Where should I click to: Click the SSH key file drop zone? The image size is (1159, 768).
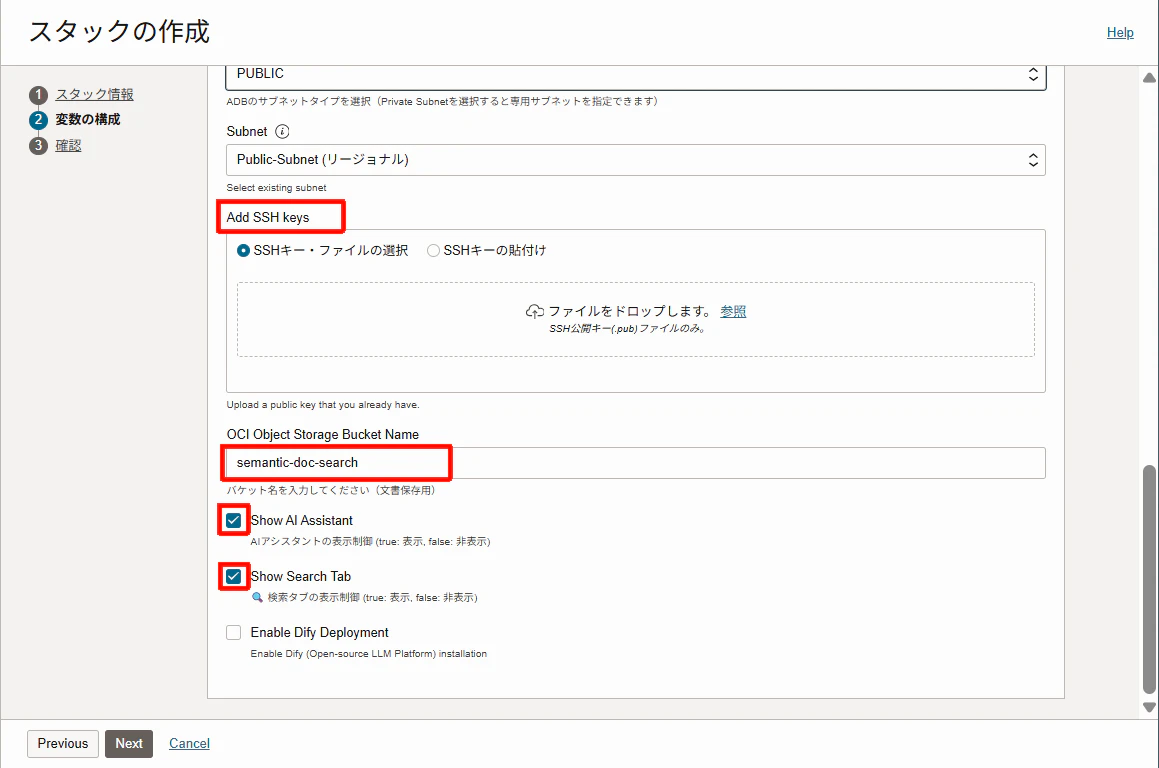(636, 319)
